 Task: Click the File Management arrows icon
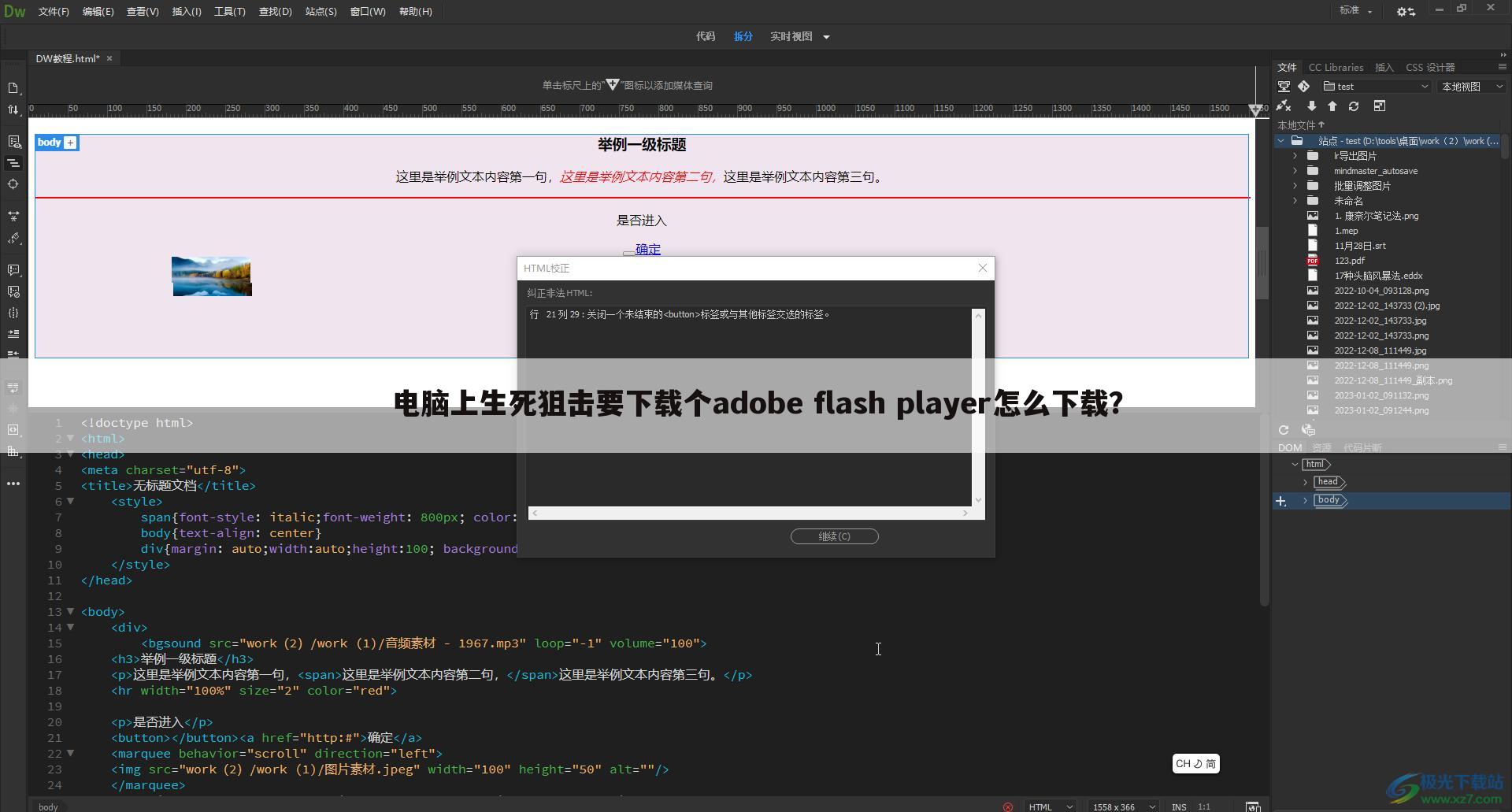pyautogui.click(x=13, y=109)
